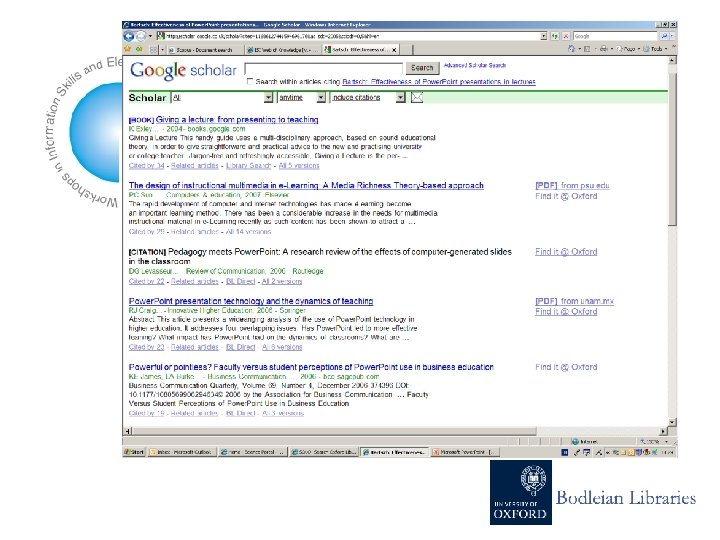Viewport: 720px width, 540px height.
Task: Open 'Powerful or pointless?' result title
Action: (x=311, y=367)
